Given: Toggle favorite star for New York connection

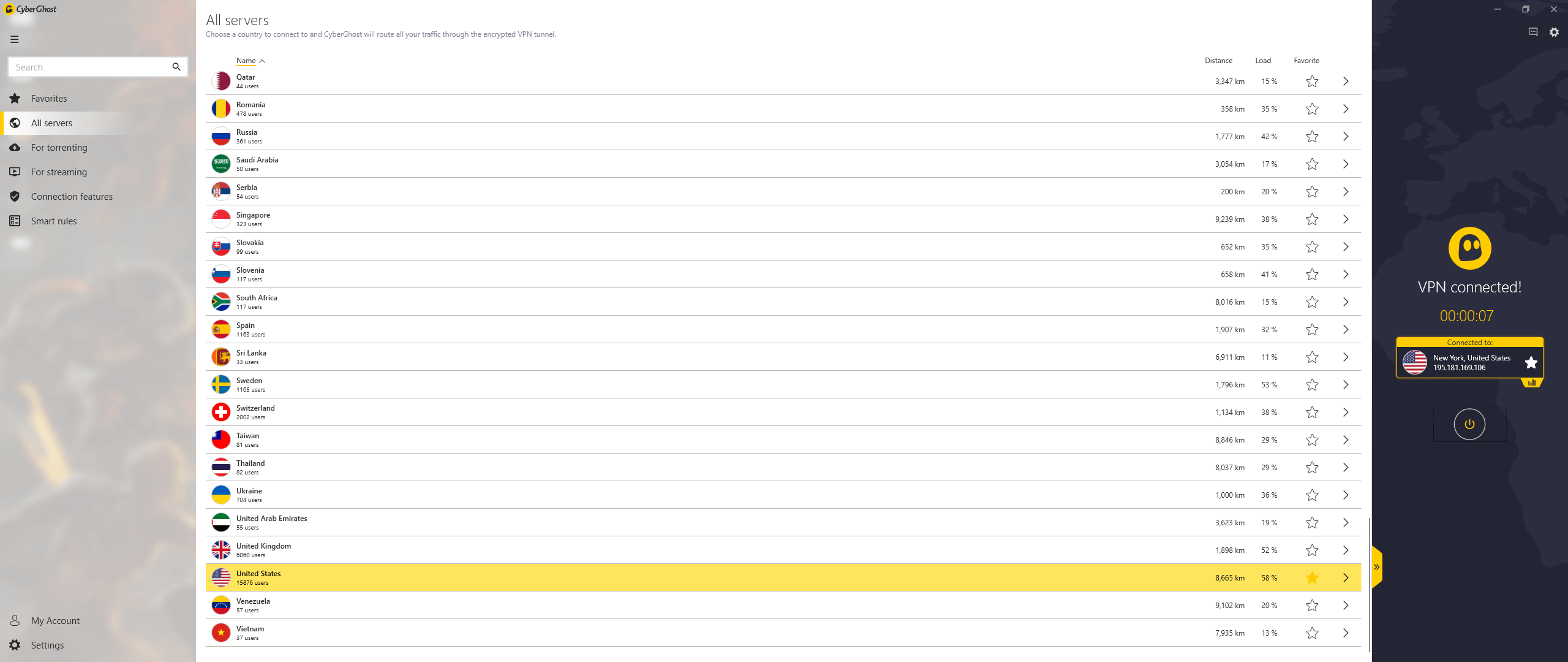Looking at the screenshot, I should point(1531,362).
